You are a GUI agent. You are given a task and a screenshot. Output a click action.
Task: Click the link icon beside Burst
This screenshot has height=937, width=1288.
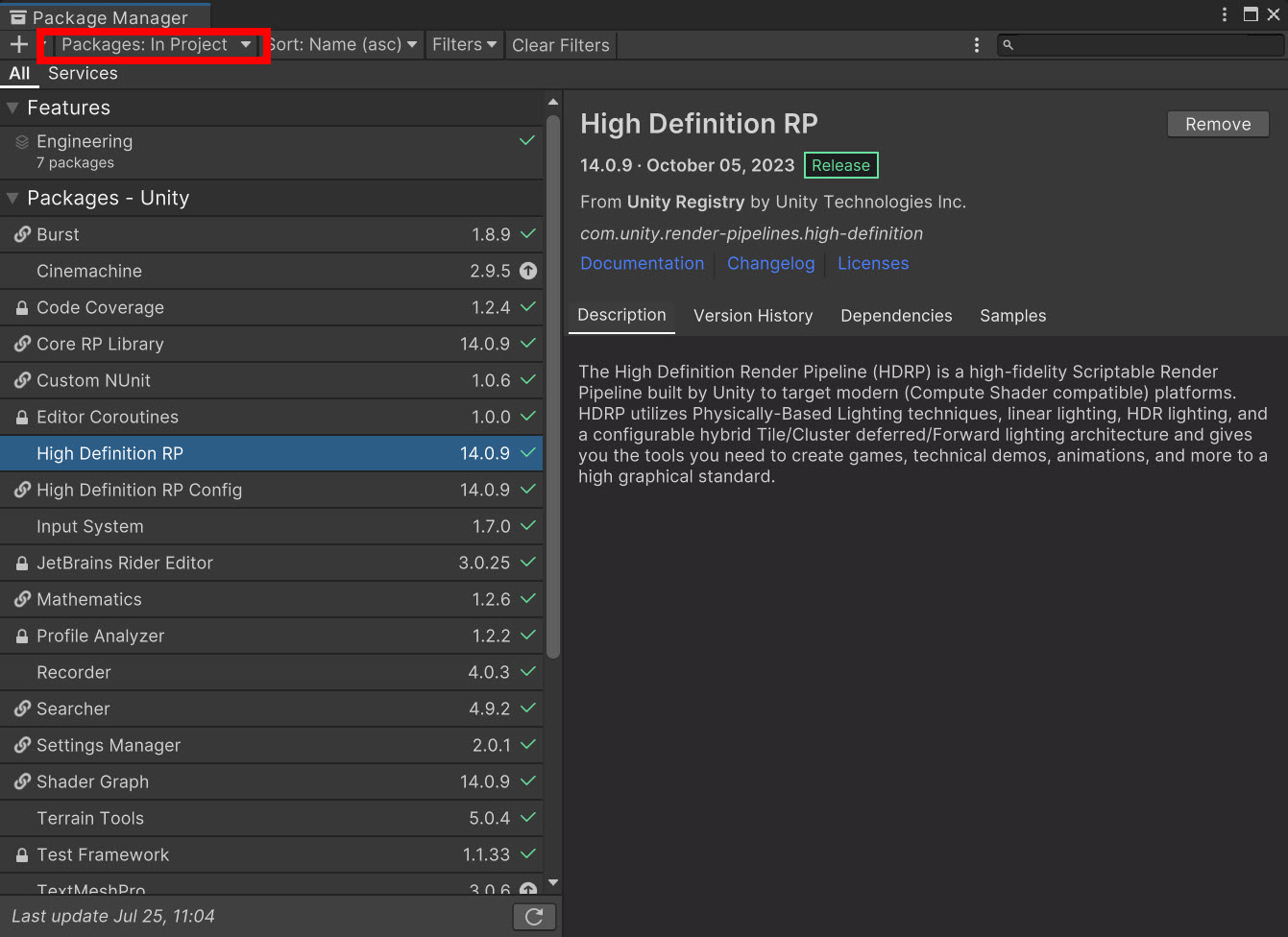pos(22,234)
